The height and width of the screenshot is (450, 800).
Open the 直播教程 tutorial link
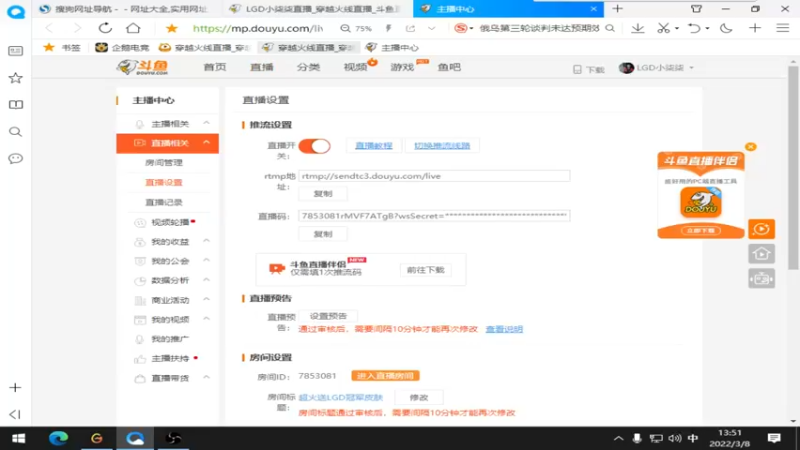click(373, 145)
